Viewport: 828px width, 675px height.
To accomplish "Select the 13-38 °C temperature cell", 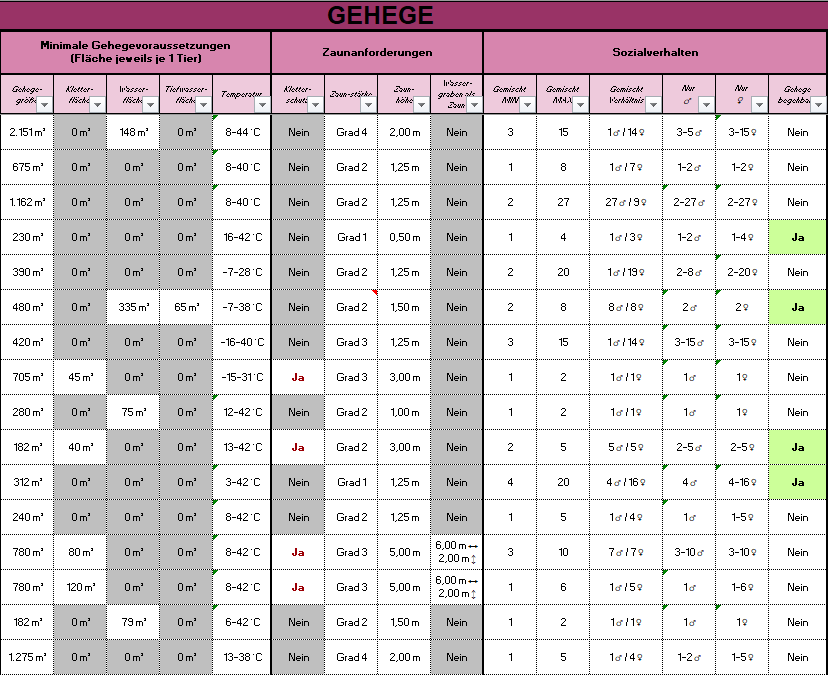I will click(x=242, y=657).
